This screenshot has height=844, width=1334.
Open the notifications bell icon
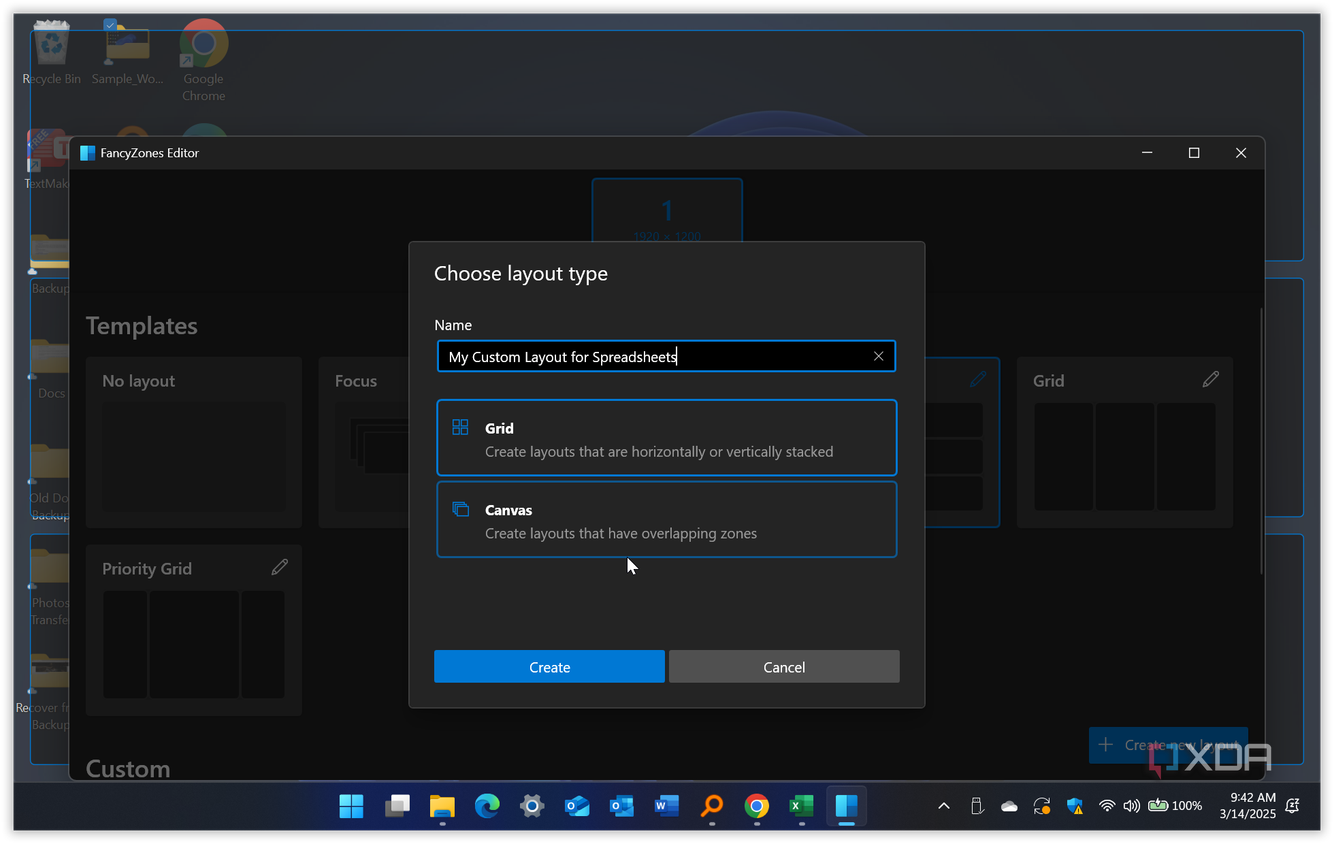click(x=1293, y=806)
